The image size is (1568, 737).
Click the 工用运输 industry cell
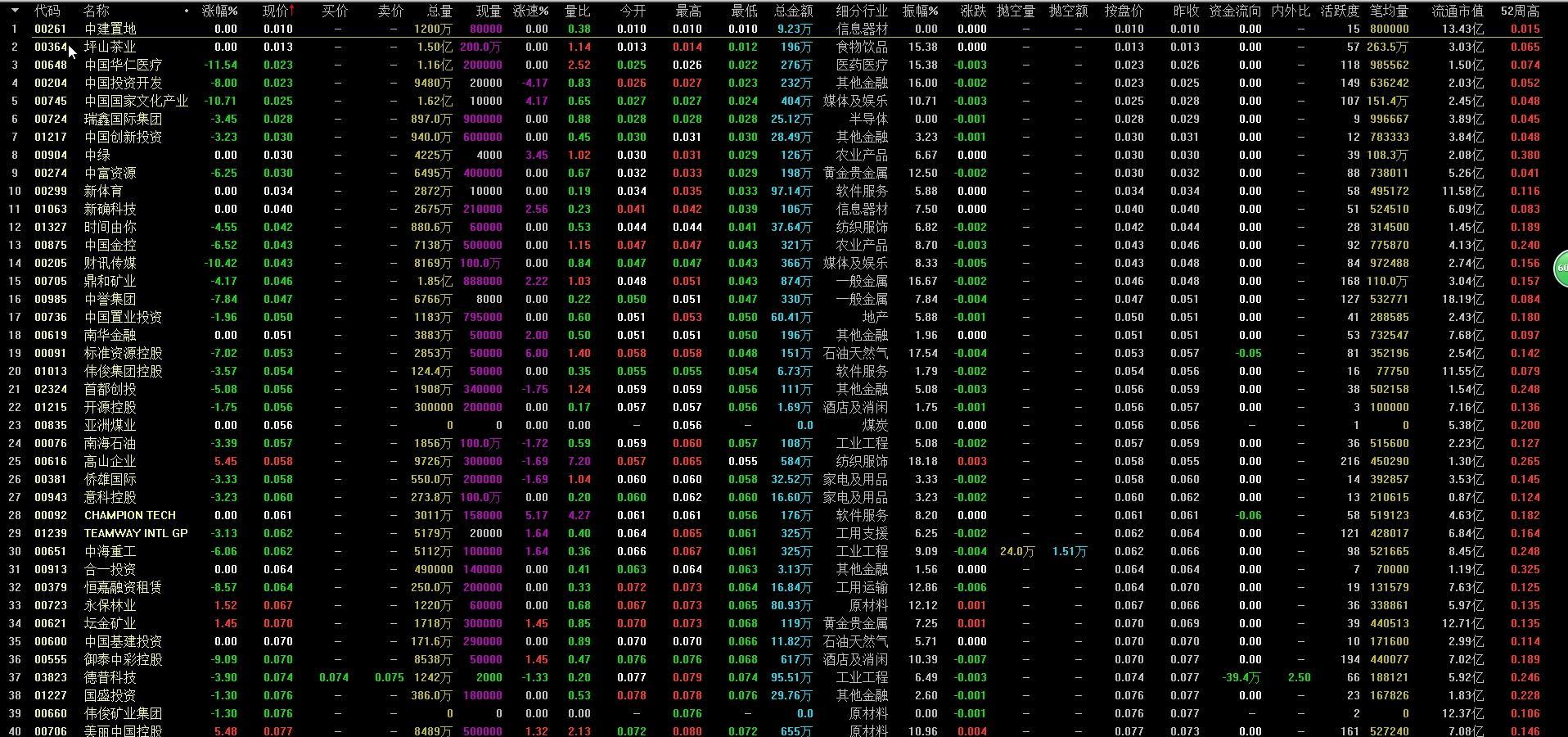click(862, 587)
